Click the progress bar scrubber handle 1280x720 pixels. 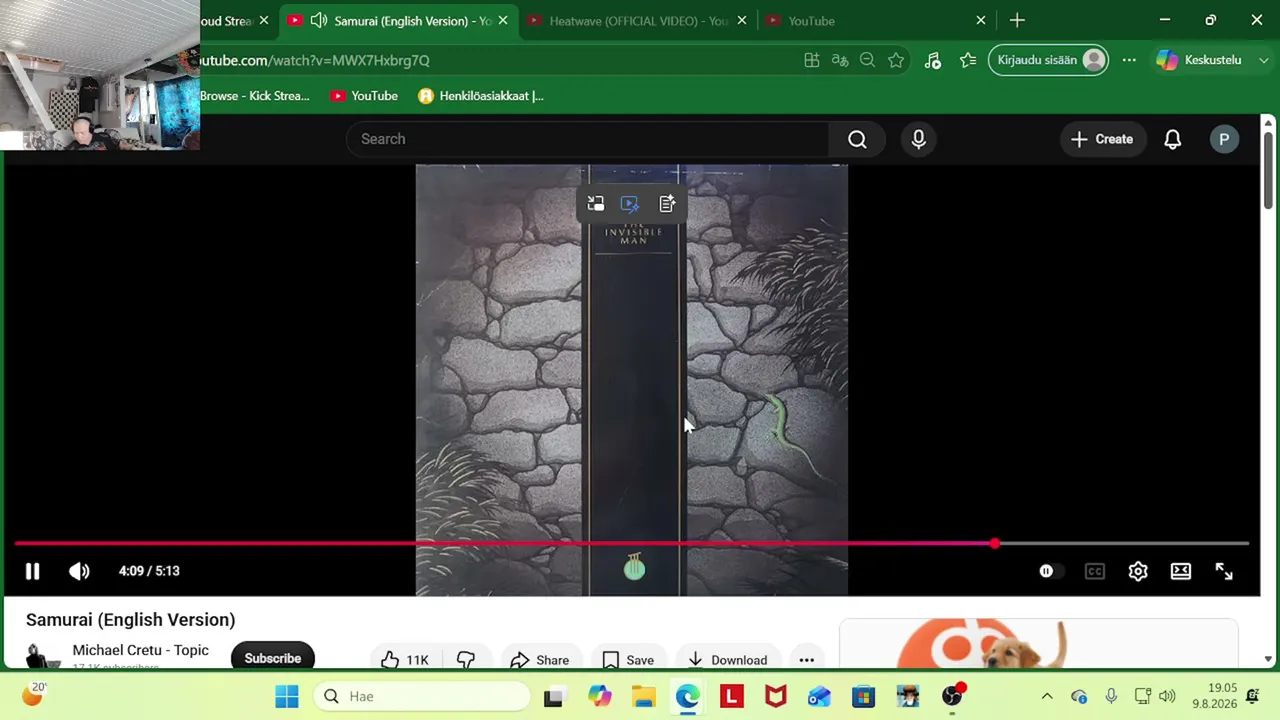(994, 544)
